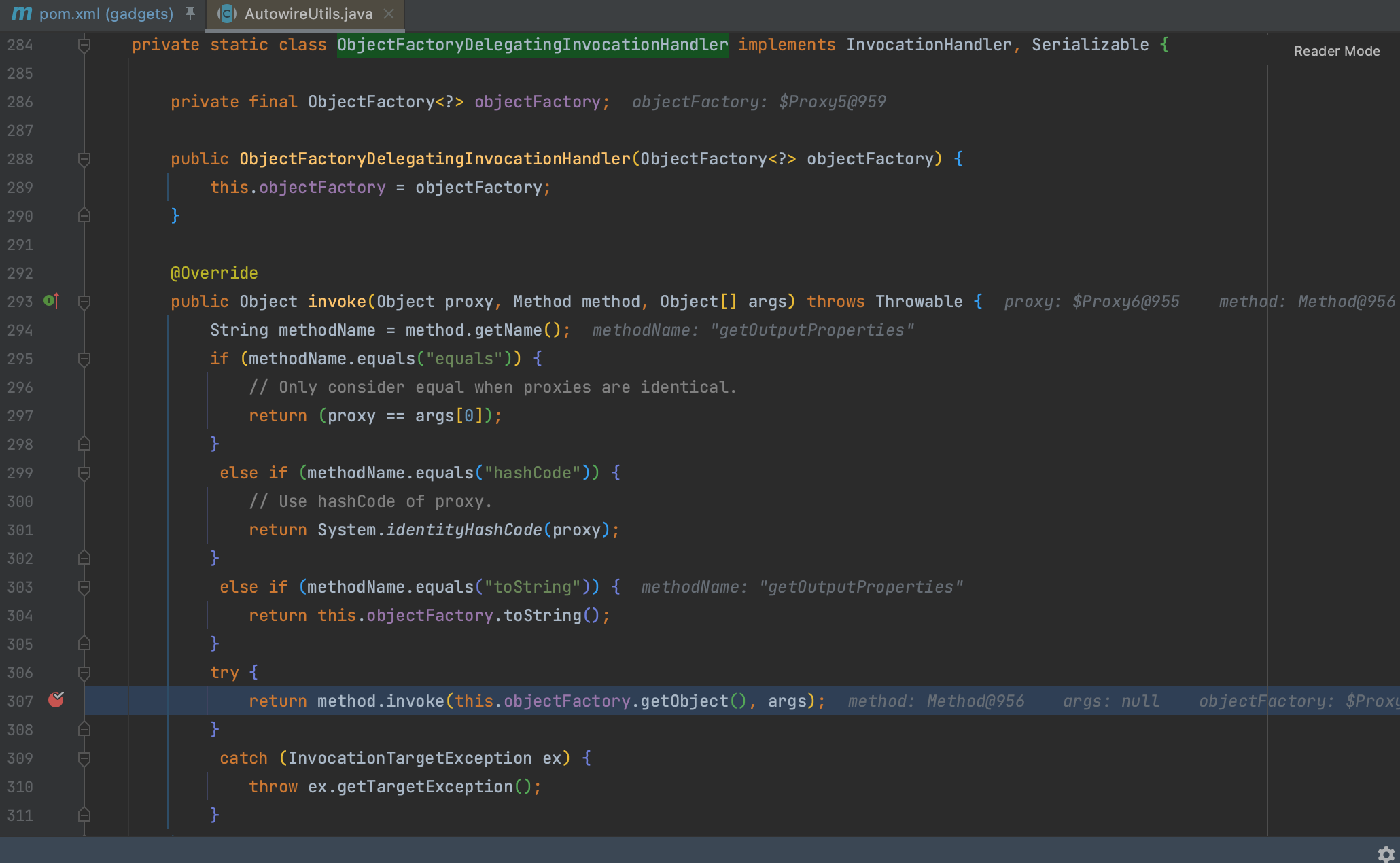
Task: Toggle the breakpoint on line 307
Action: click(x=56, y=700)
